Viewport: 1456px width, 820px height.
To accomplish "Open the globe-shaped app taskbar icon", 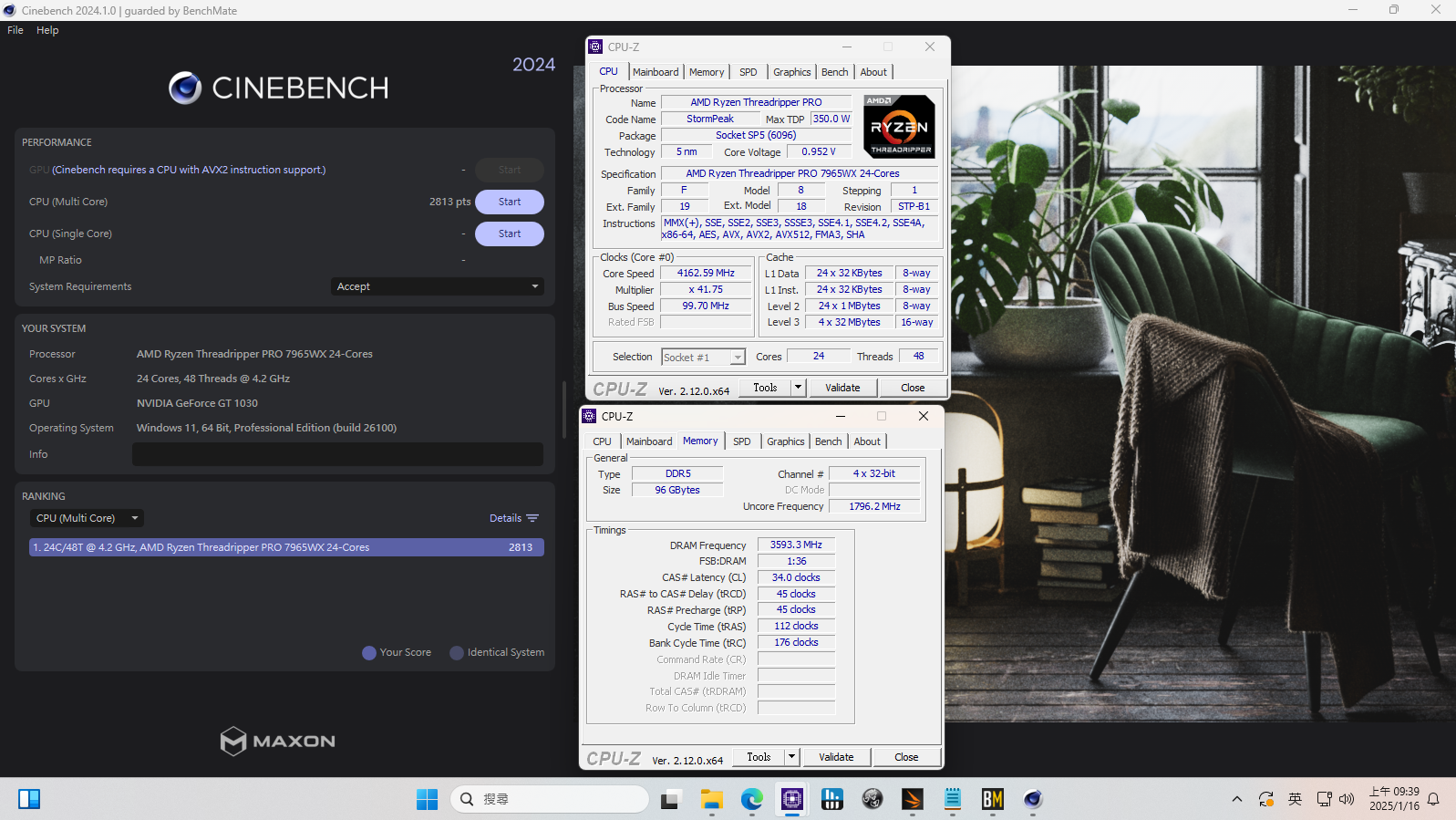I will click(873, 799).
